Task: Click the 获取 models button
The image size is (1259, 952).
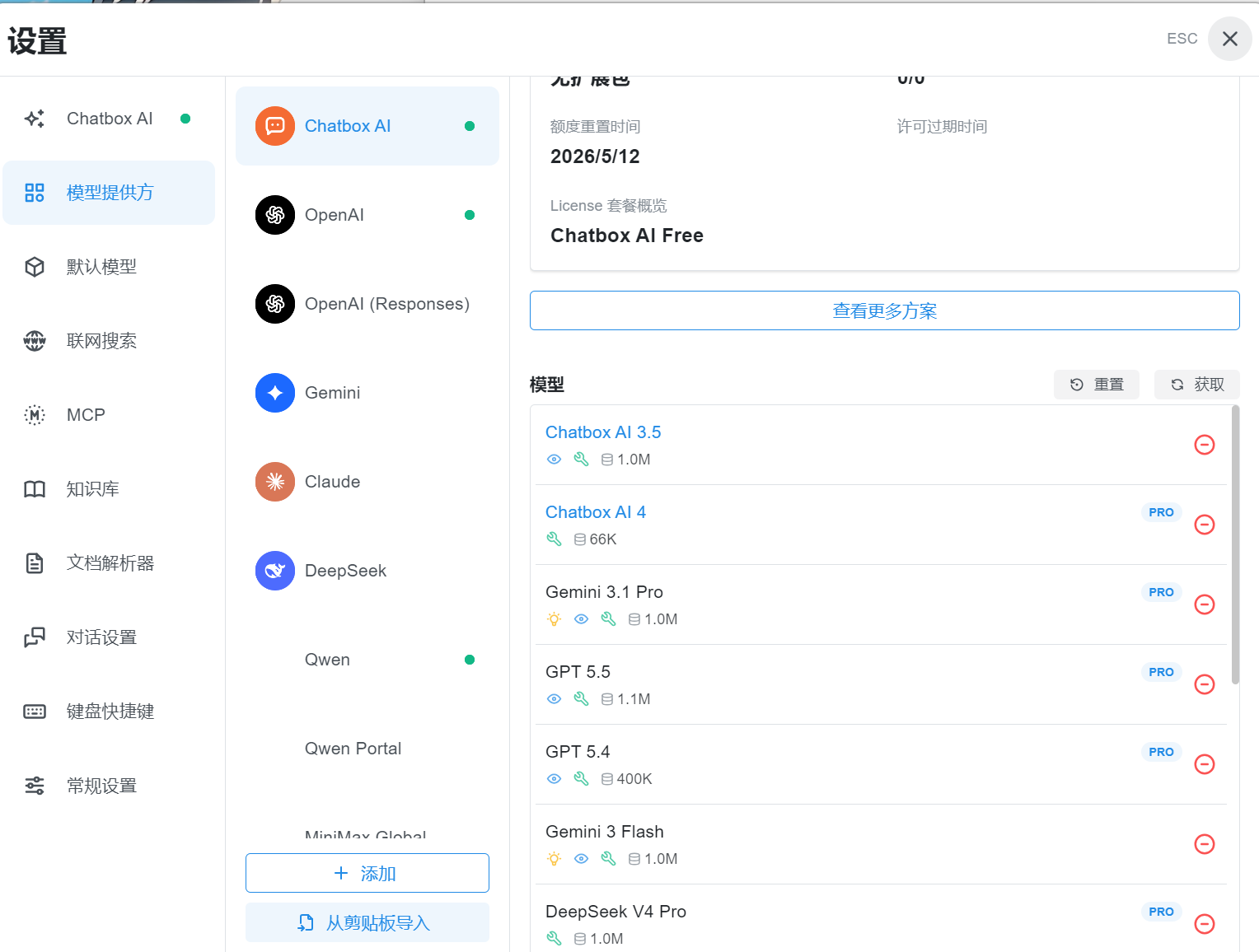Action: (x=1197, y=385)
